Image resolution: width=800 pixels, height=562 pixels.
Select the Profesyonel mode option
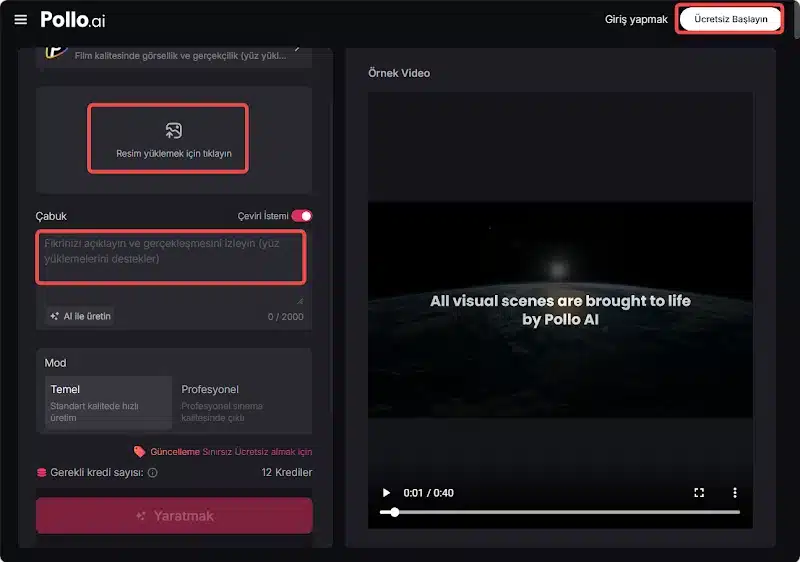coord(240,403)
